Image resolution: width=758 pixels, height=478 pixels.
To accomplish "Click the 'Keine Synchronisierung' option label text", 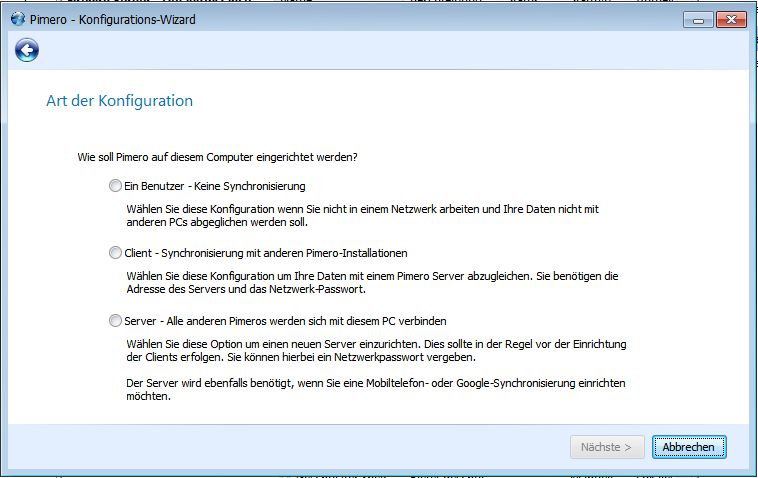I will (x=250, y=186).
